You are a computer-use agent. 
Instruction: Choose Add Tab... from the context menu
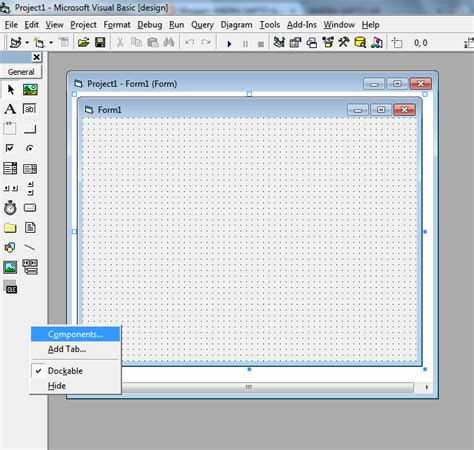75,349
